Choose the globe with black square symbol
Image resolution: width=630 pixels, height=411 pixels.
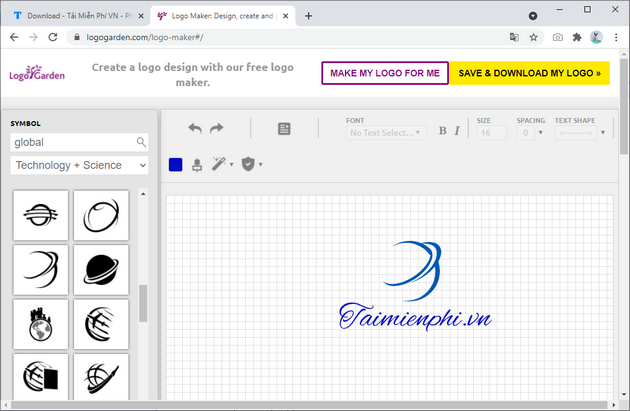pyautogui.click(x=41, y=377)
